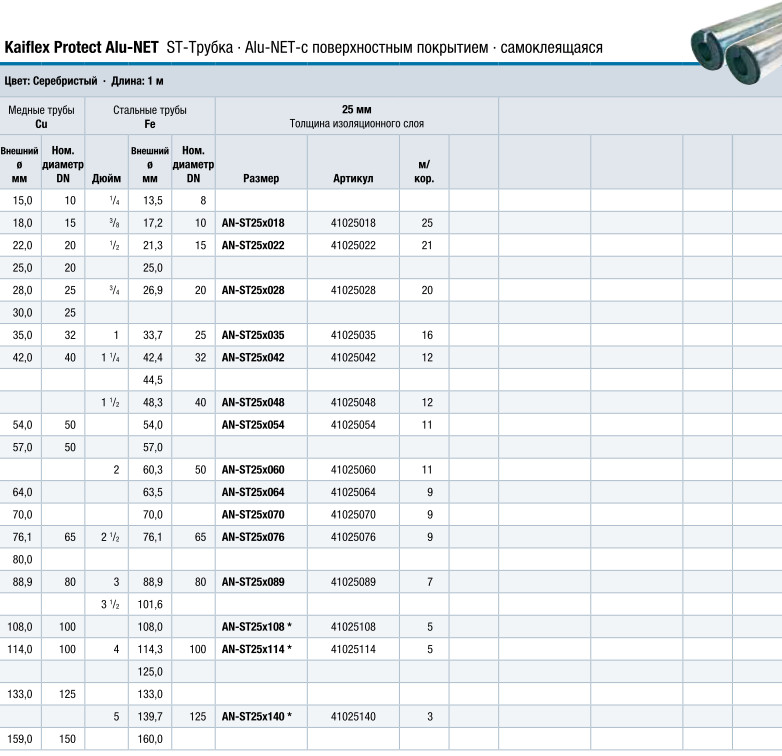This screenshot has width=782, height=756.
Task: Click steel diameter value 60,3
Action: pyautogui.click(x=153, y=470)
